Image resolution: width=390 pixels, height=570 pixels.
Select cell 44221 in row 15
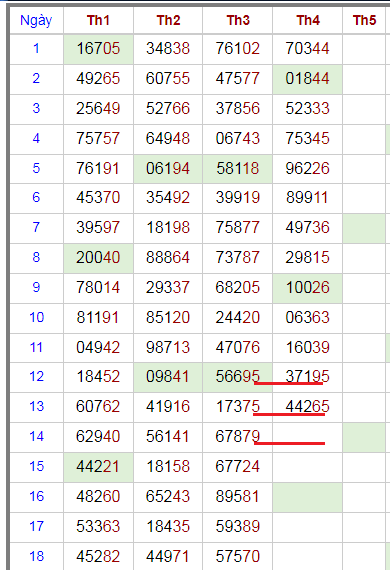(x=98, y=467)
